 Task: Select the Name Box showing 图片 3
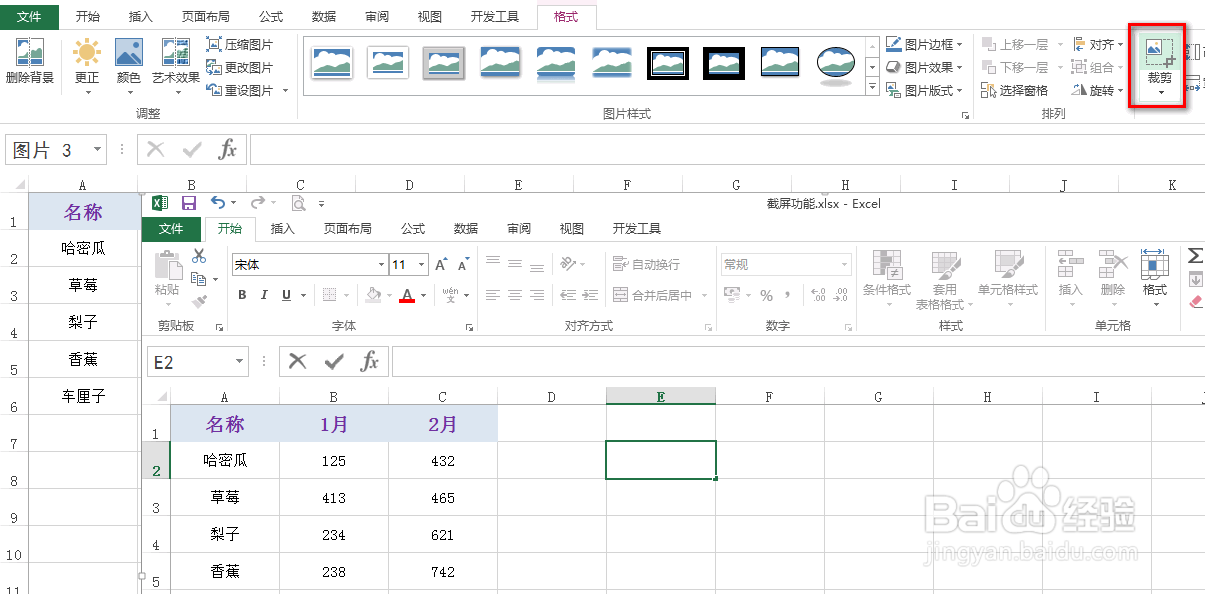[45, 147]
